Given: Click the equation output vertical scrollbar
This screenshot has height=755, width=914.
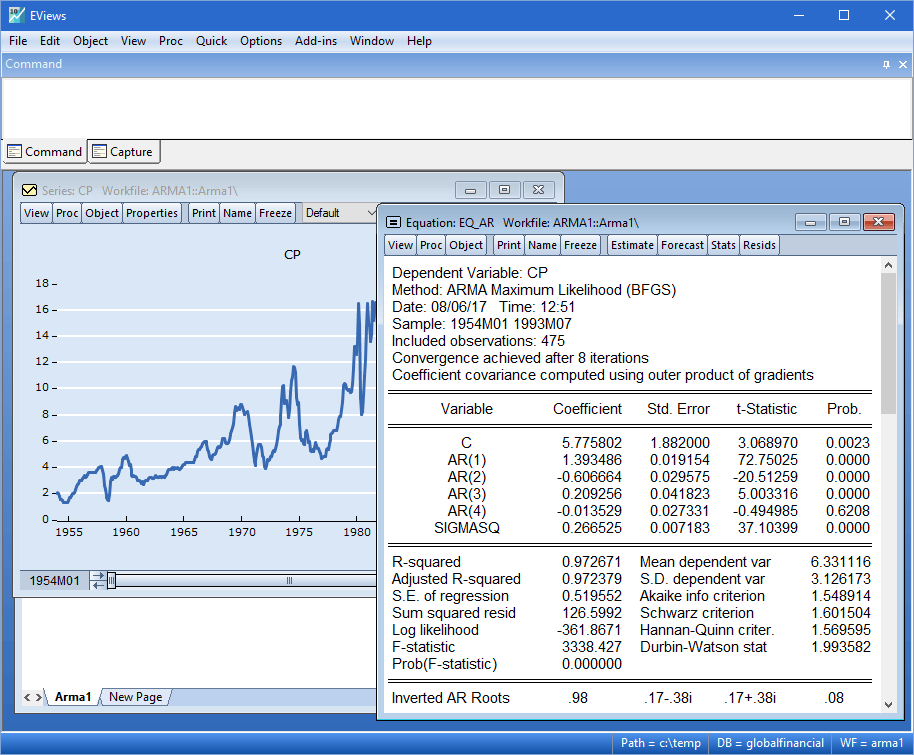Looking at the screenshot, I should [888, 340].
